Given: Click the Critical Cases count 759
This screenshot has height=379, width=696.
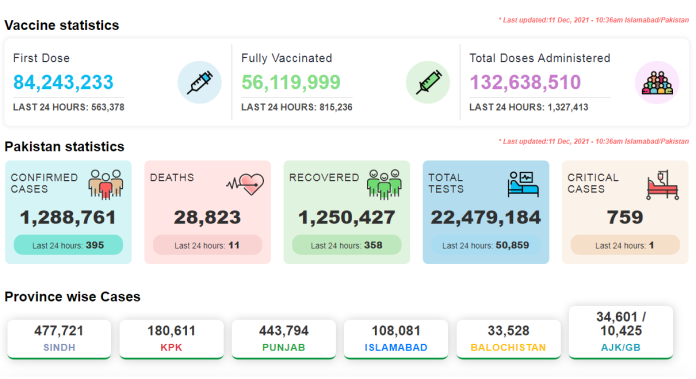Looking at the screenshot, I should tap(625, 217).
